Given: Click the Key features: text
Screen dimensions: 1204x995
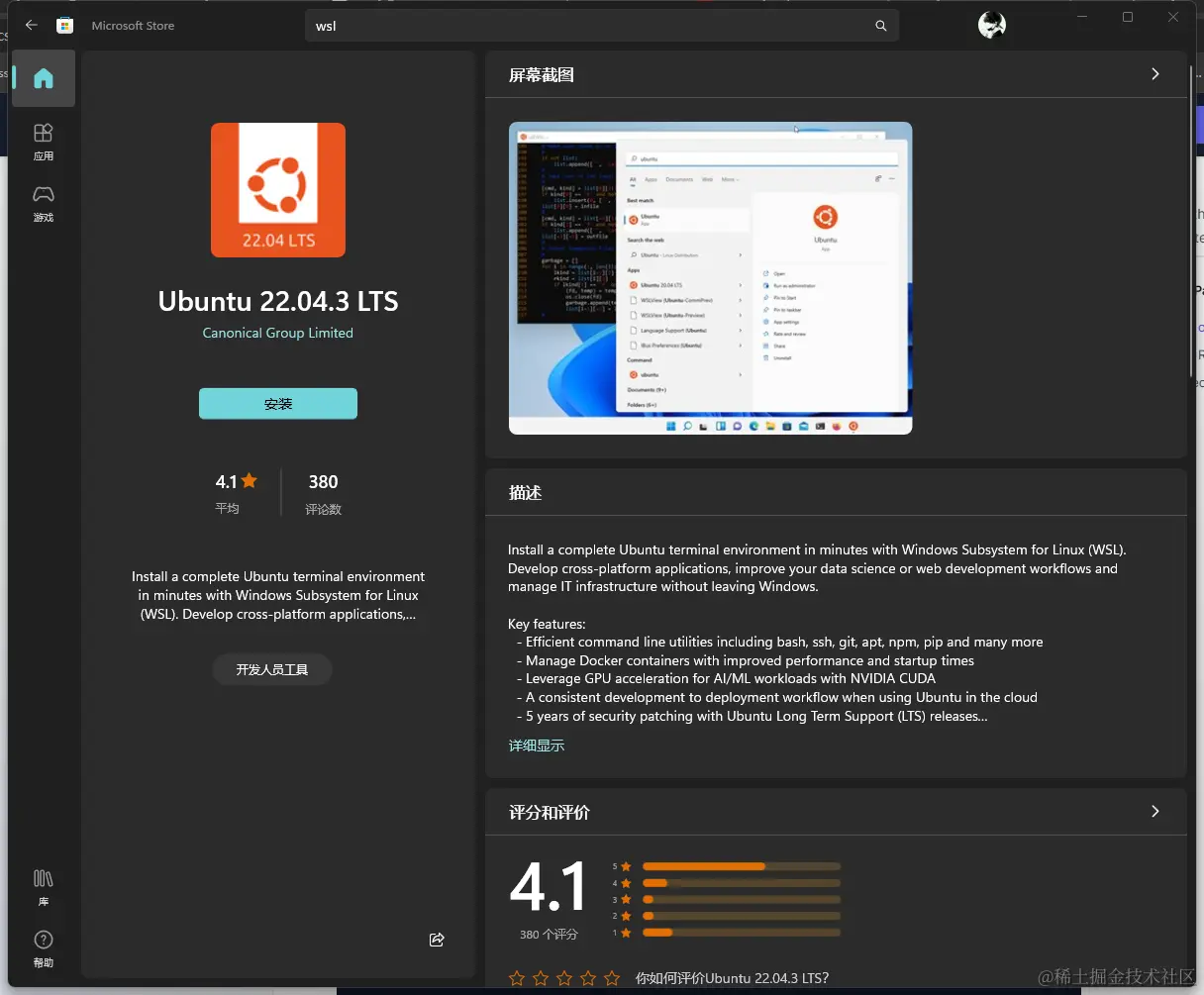Looking at the screenshot, I should 547,624.
